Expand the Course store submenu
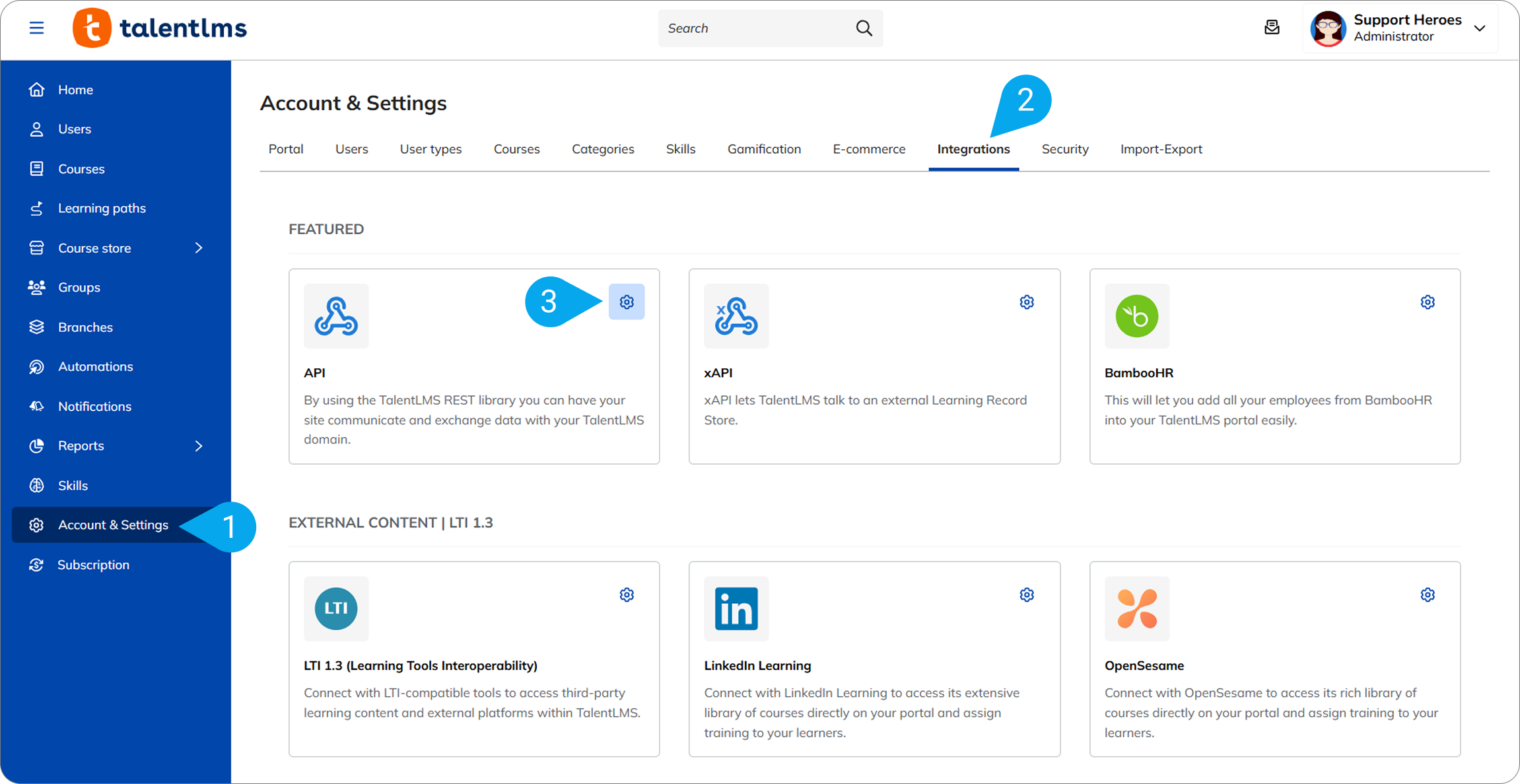This screenshot has width=1520, height=784. (x=199, y=247)
